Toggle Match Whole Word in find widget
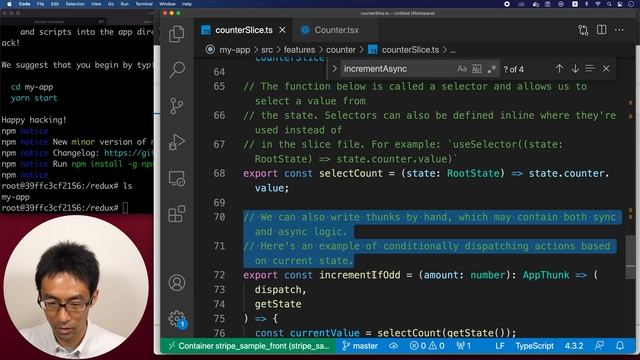The image size is (640, 360). tap(477, 69)
